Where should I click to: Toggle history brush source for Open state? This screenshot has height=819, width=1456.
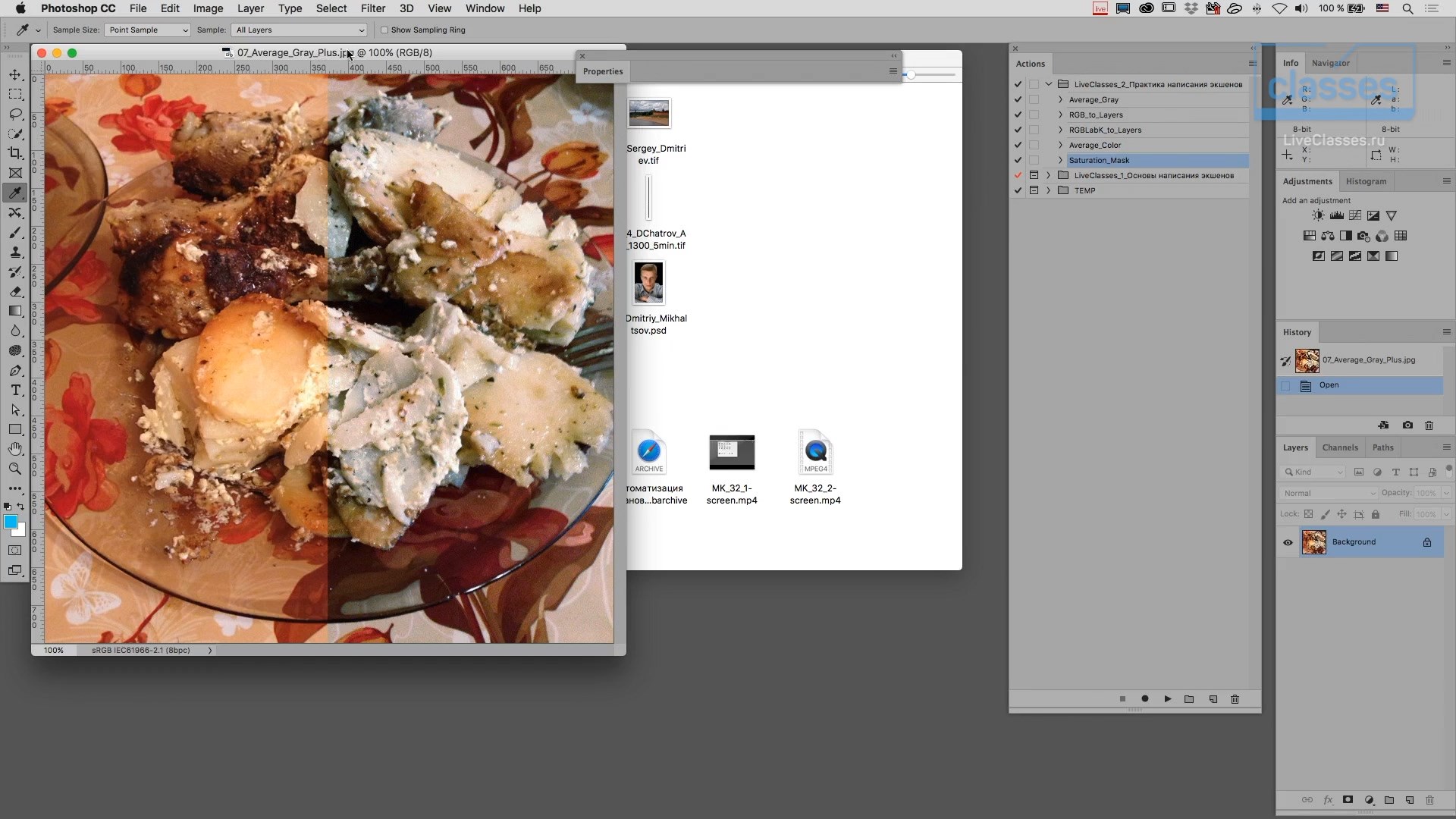(1285, 386)
